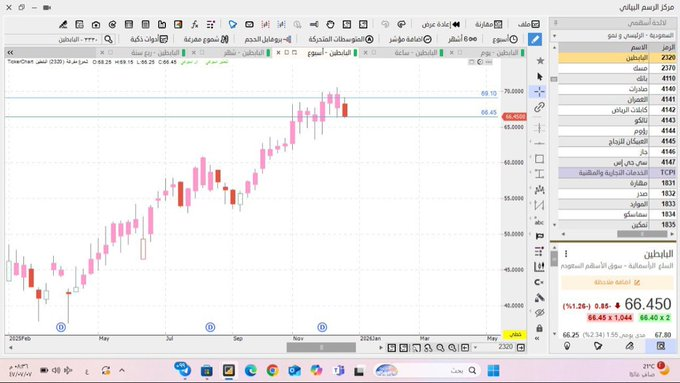Select the horizontal line drawing tool
Screen dimensions: 680x383
click(x=539, y=143)
